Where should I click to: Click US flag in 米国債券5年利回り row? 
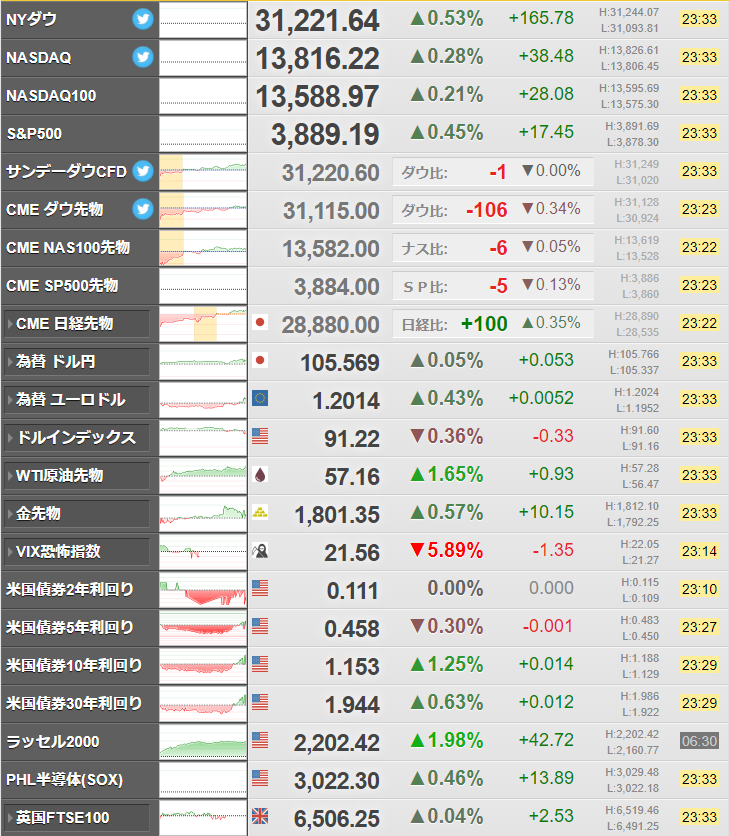(260, 626)
